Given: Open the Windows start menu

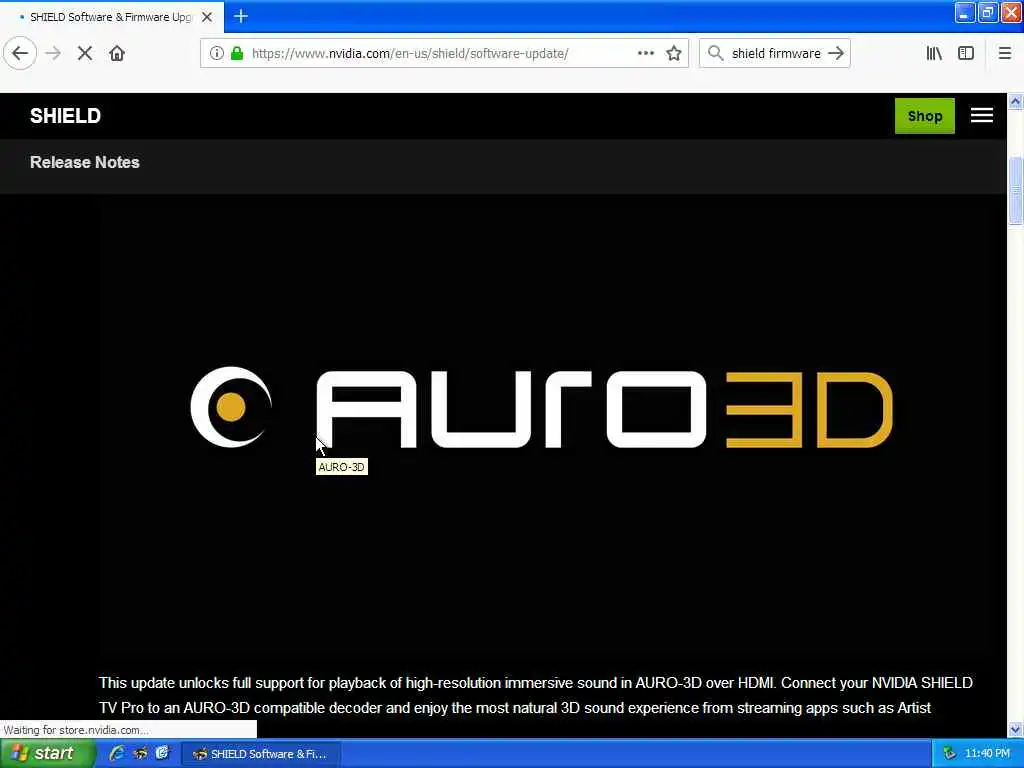Looking at the screenshot, I should (x=47, y=754).
